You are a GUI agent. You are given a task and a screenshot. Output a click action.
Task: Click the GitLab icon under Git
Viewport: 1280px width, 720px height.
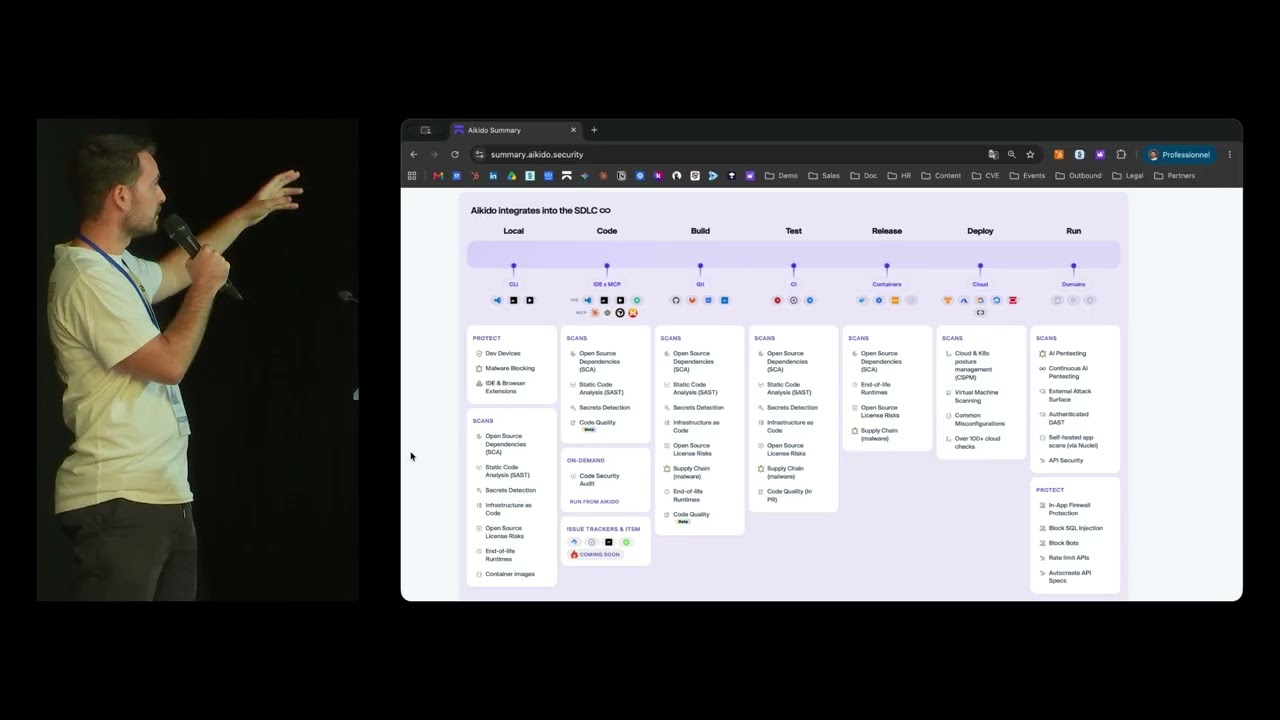tap(692, 300)
